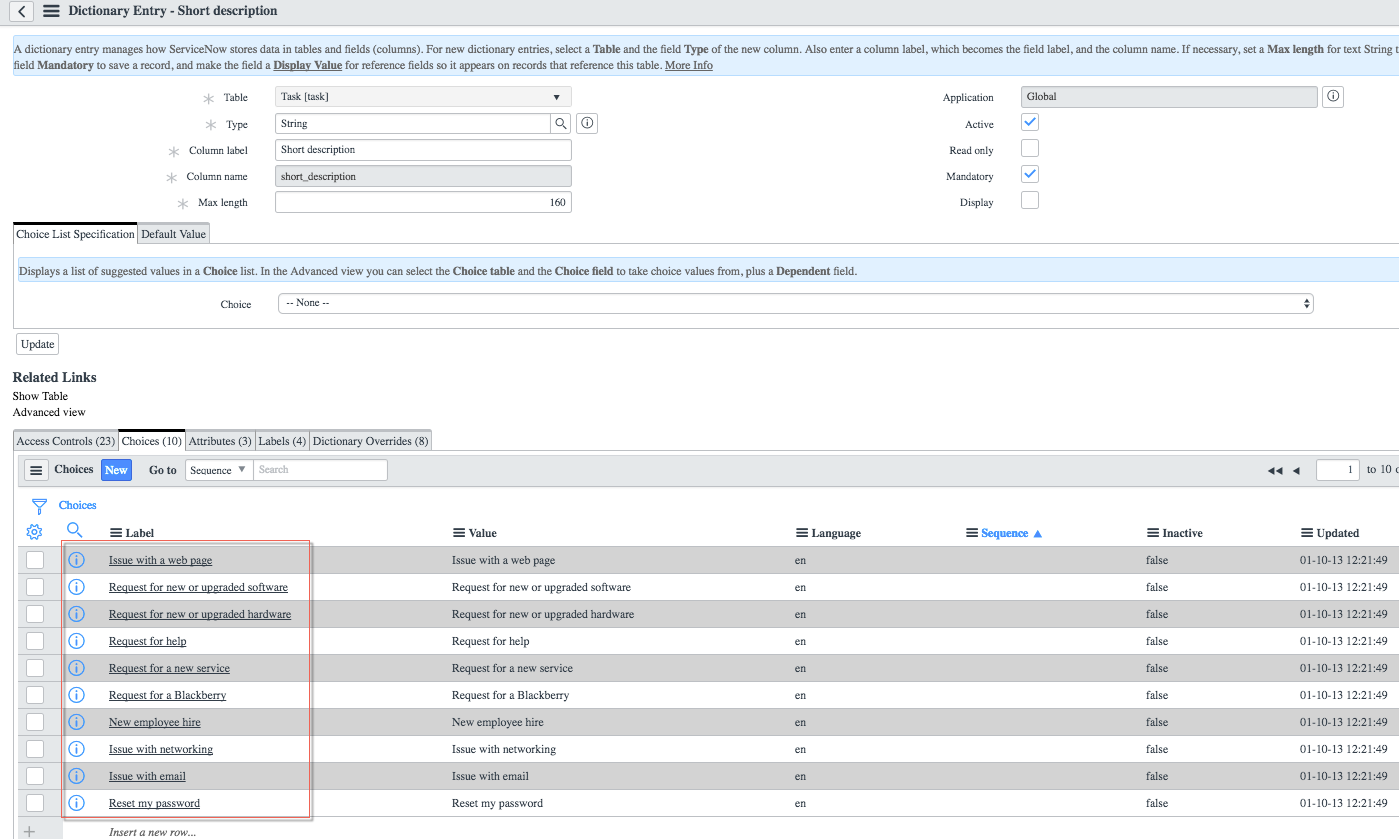This screenshot has height=839, width=1399.
Task: Switch to Choice List Specification tab
Action: [x=75, y=234]
